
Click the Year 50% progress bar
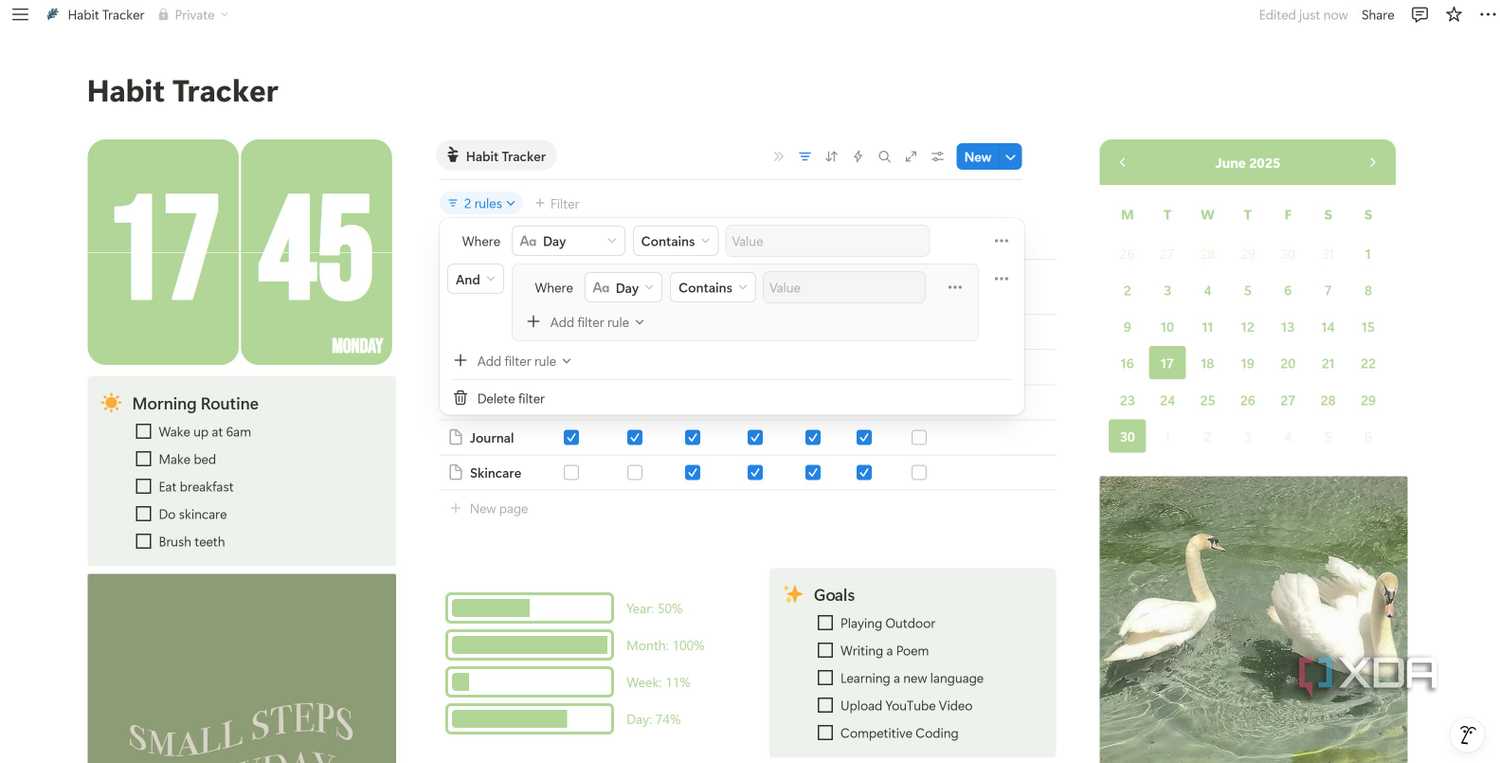tap(529, 608)
